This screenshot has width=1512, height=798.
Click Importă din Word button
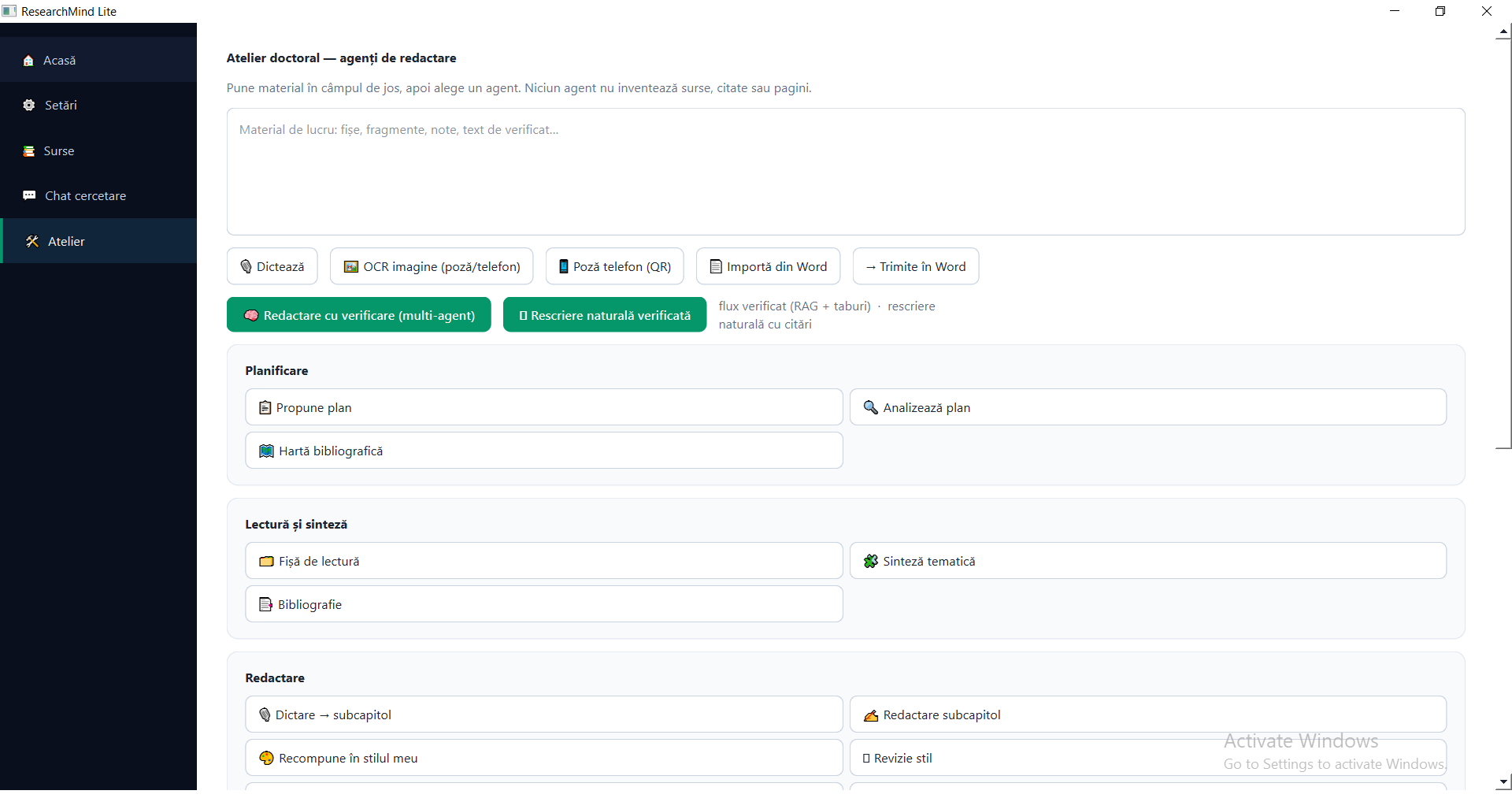(x=769, y=266)
